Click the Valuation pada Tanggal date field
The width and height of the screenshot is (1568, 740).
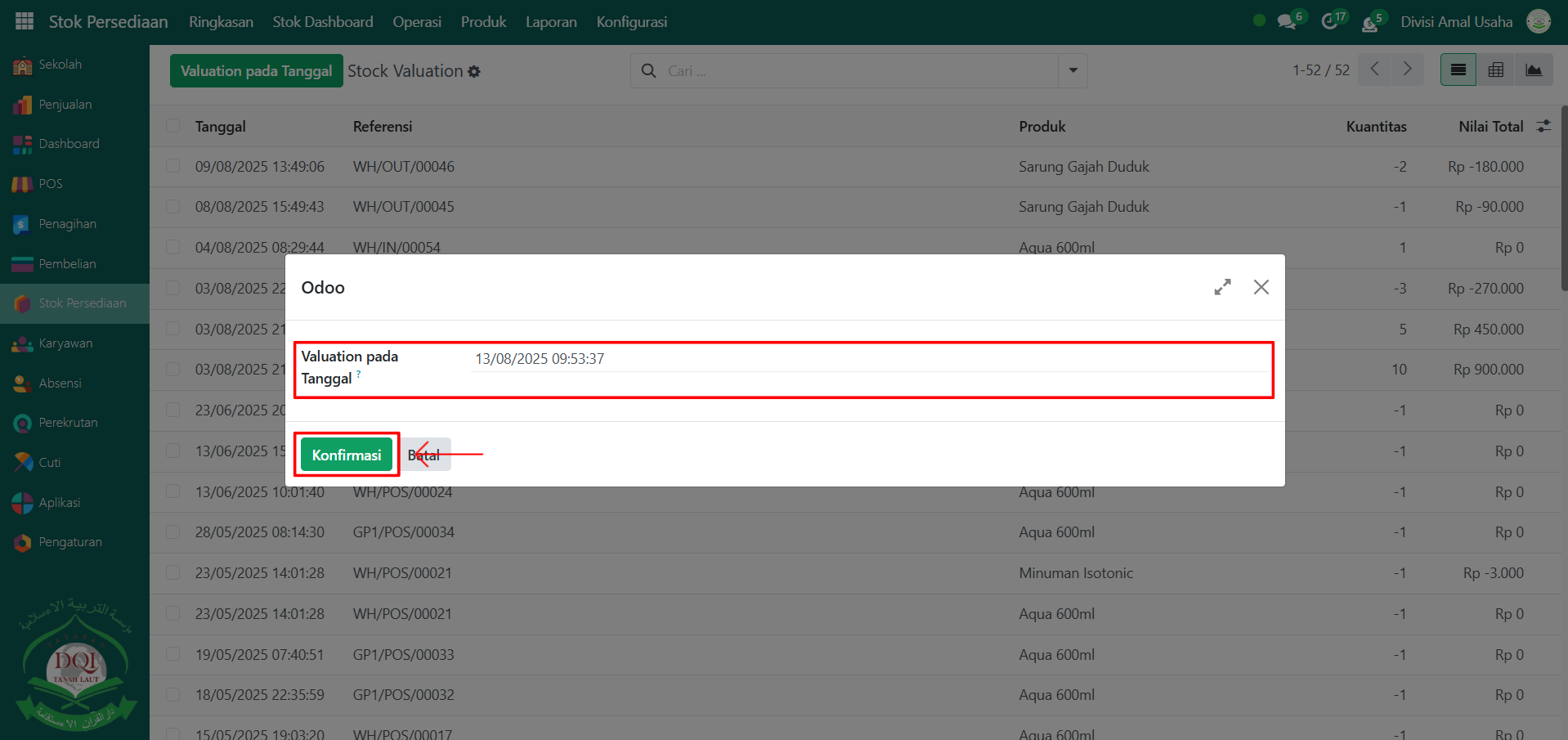(867, 359)
